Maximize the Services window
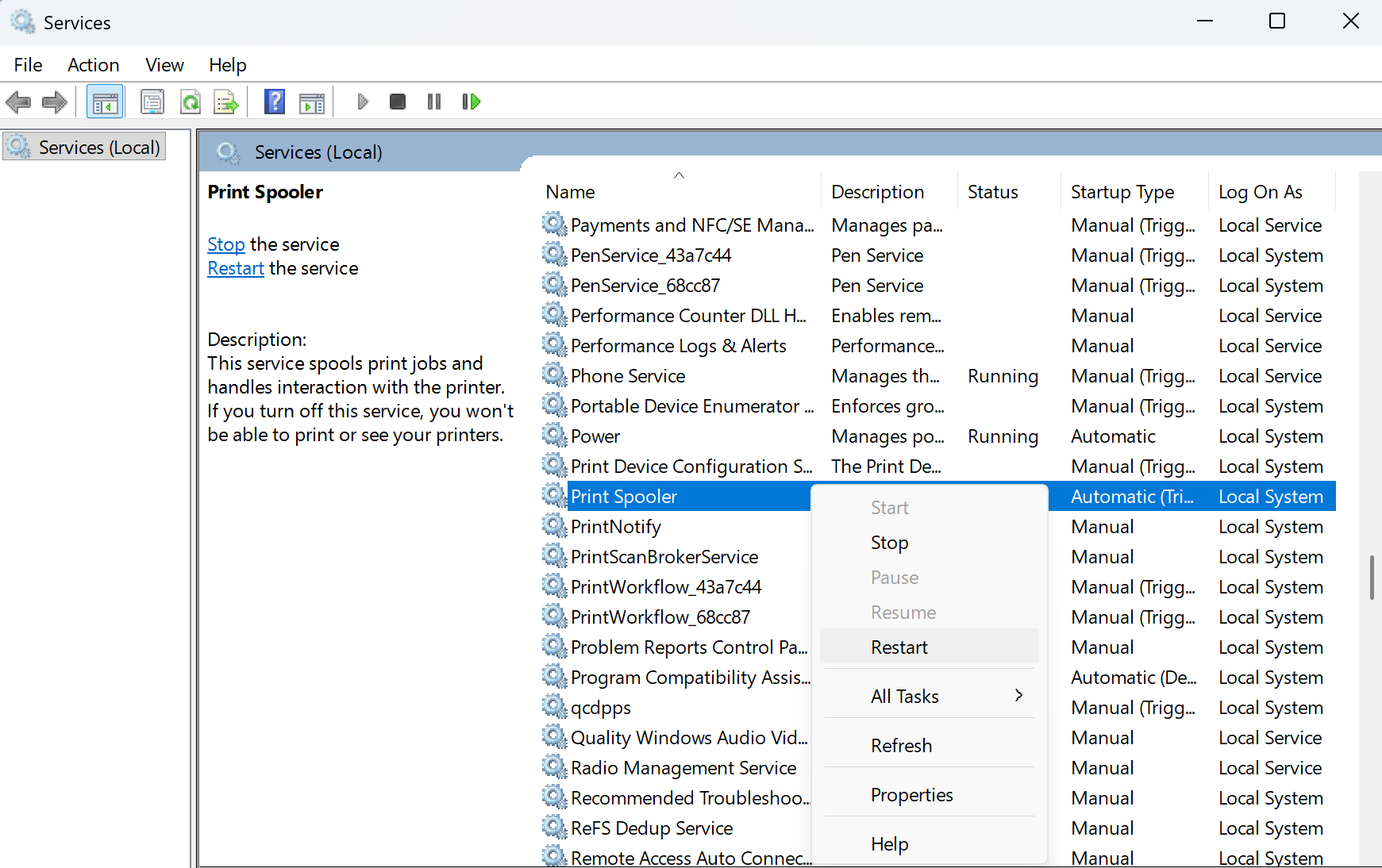Image resolution: width=1382 pixels, height=868 pixels. tap(1277, 21)
